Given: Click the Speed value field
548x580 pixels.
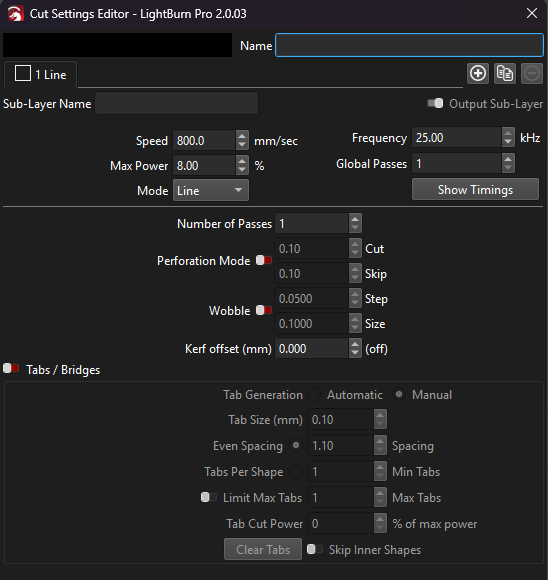Looking at the screenshot, I should point(204,141).
